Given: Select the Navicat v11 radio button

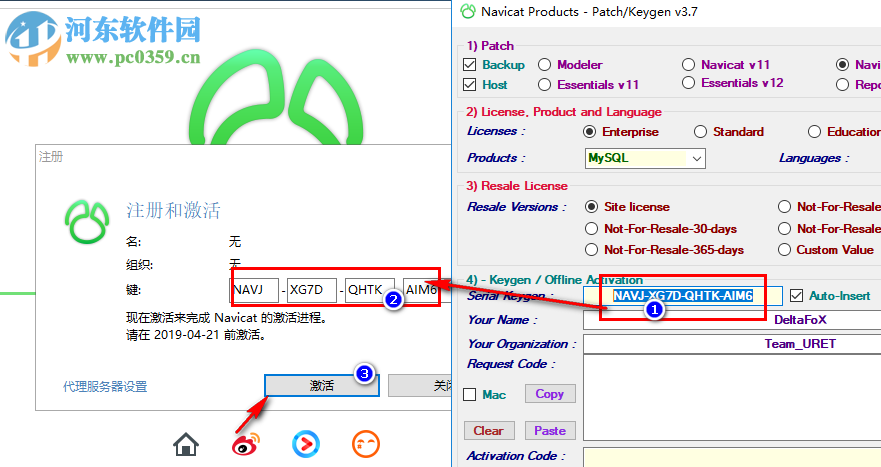Looking at the screenshot, I should (x=688, y=65).
